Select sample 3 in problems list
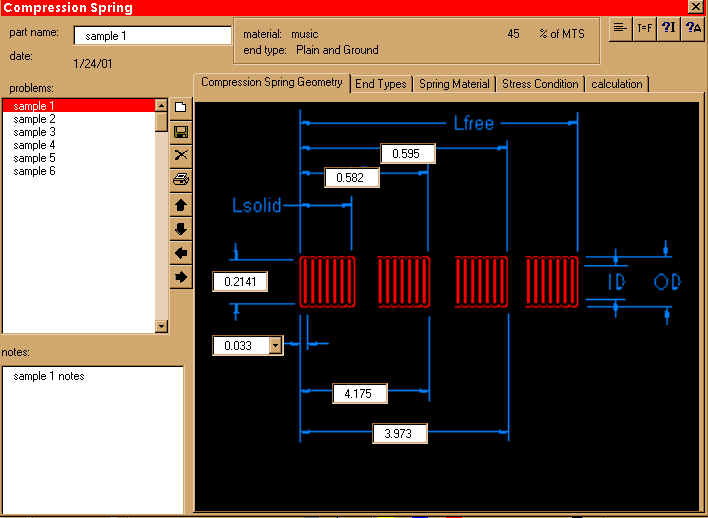This screenshot has height=518, width=708. (x=35, y=132)
